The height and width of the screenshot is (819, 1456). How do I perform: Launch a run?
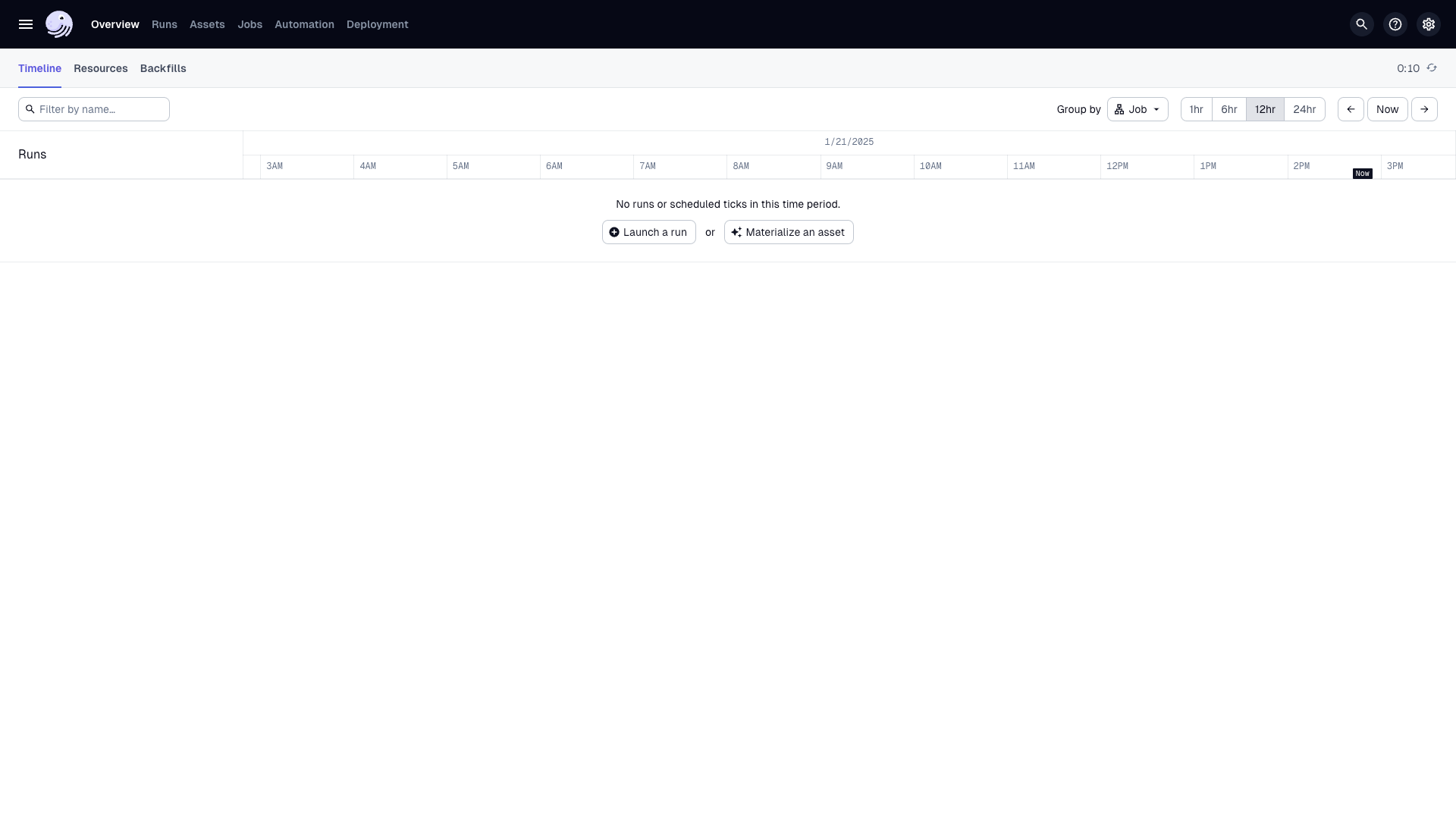pyautogui.click(x=648, y=232)
